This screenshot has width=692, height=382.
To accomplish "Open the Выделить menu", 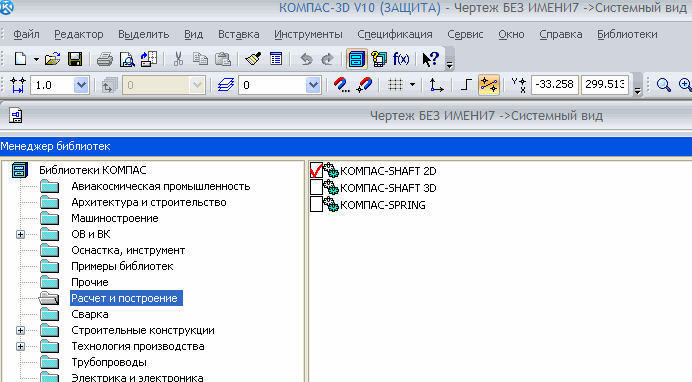I will point(143,34).
